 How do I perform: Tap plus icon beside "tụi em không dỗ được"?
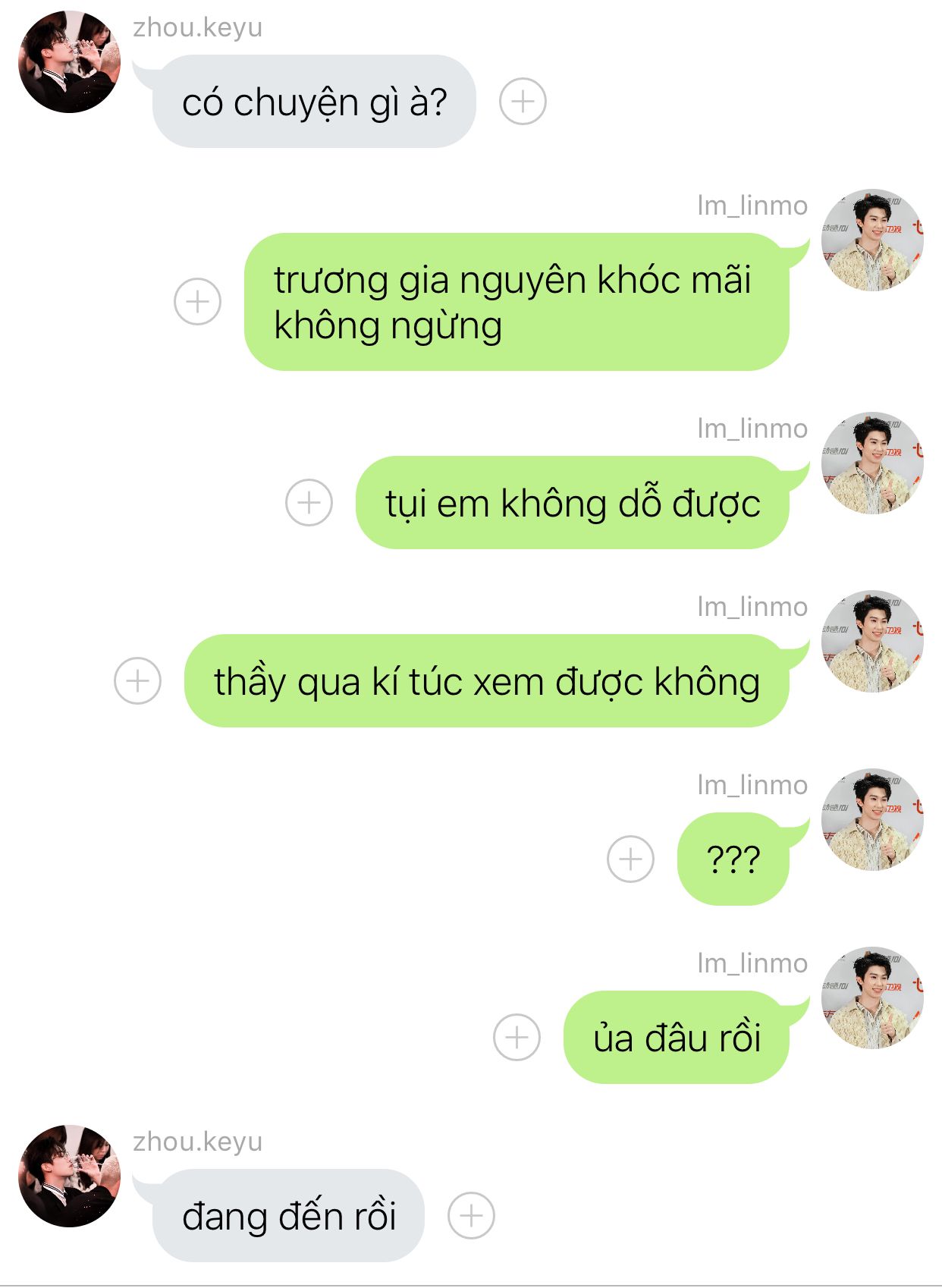pyautogui.click(x=309, y=502)
